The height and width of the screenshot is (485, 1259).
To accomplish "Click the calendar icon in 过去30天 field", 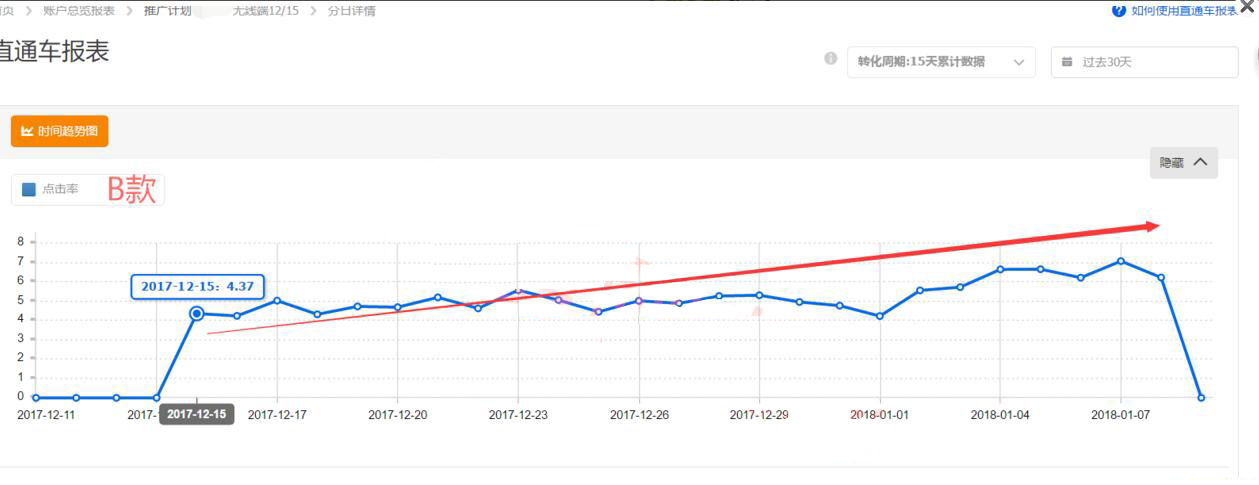I will tap(1067, 62).
